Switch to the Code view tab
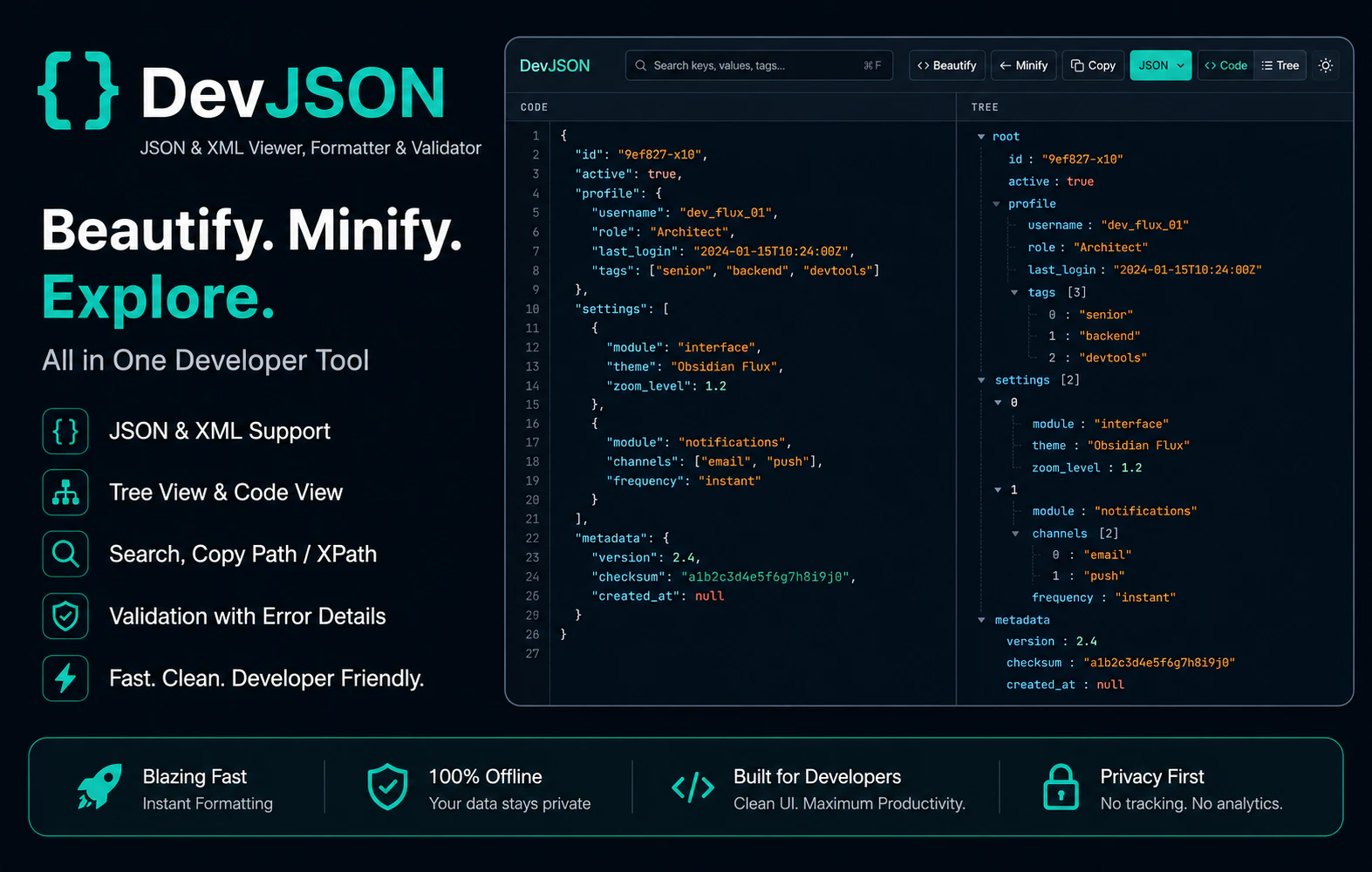The image size is (1372, 872). click(x=1226, y=65)
